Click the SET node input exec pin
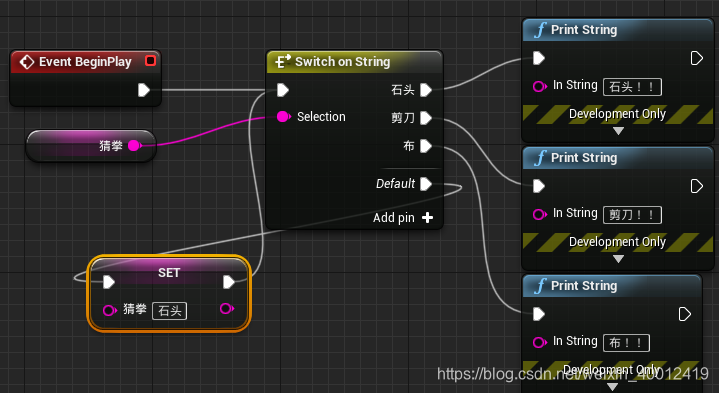The height and width of the screenshot is (393, 719). pyautogui.click(x=109, y=282)
